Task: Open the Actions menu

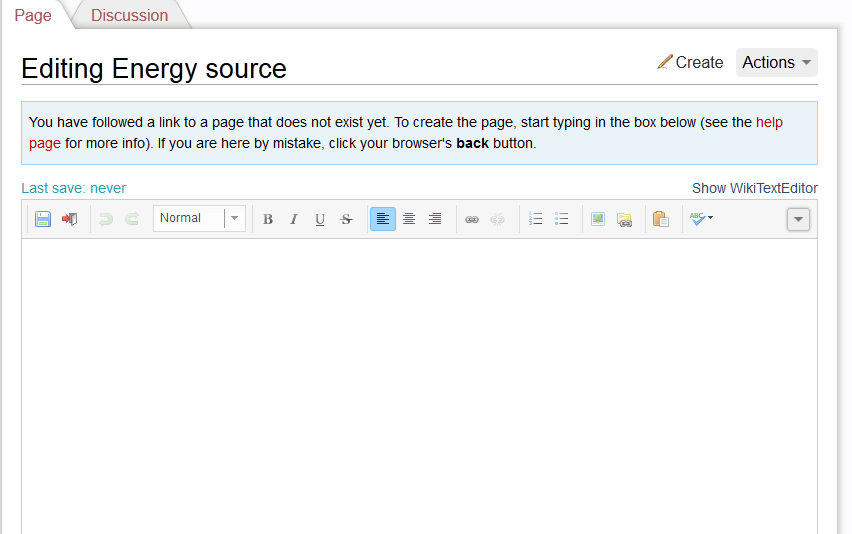Action: [x=776, y=62]
